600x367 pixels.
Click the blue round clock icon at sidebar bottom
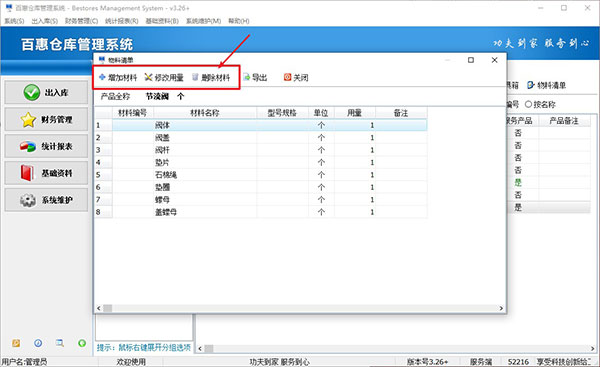coord(38,343)
